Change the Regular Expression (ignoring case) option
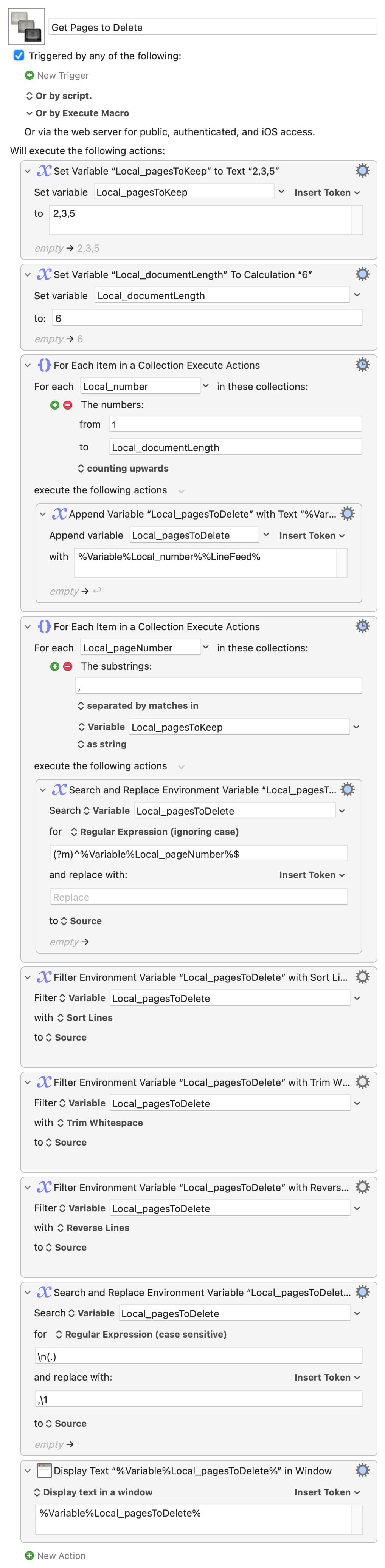This screenshot has height=1568, width=385. pyautogui.click(x=155, y=832)
